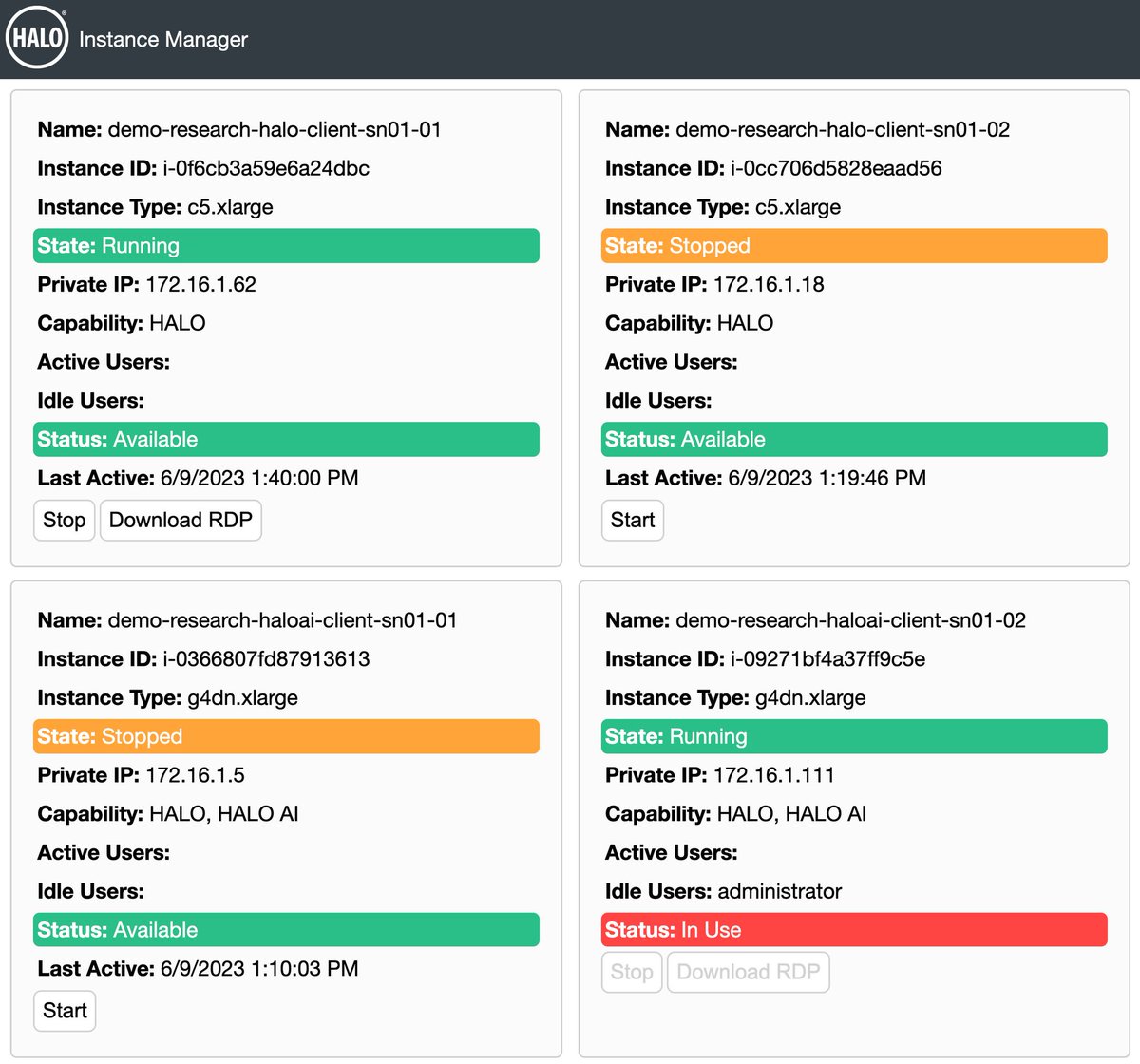Click Last Active 6/9/2023 1:19:46 PM
The width and height of the screenshot is (1140, 1064).
tap(766, 479)
